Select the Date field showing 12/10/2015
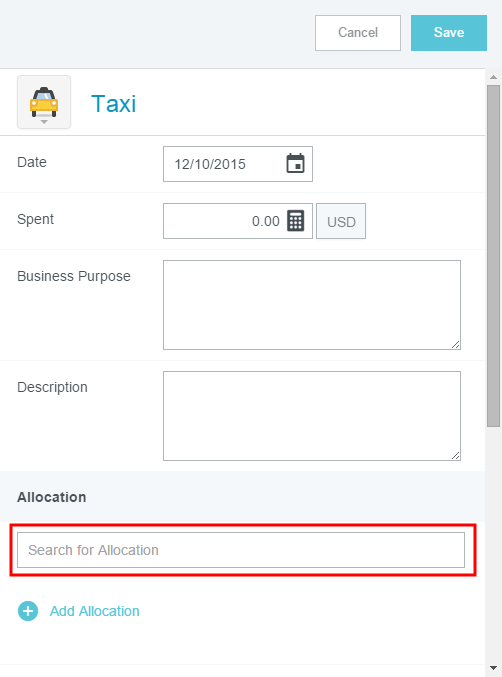Screen dimensions: 502x677 pos(238,164)
